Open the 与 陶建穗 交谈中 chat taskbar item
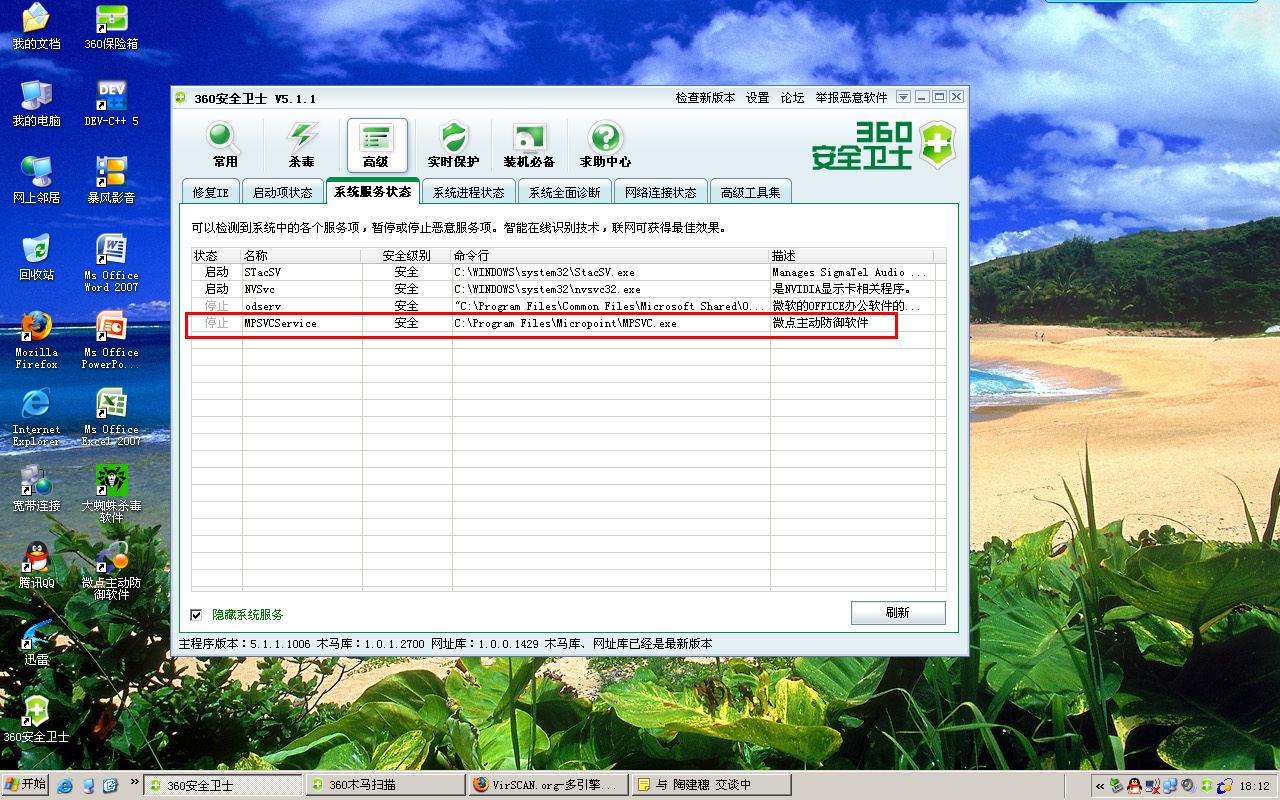The image size is (1280, 800). [712, 785]
